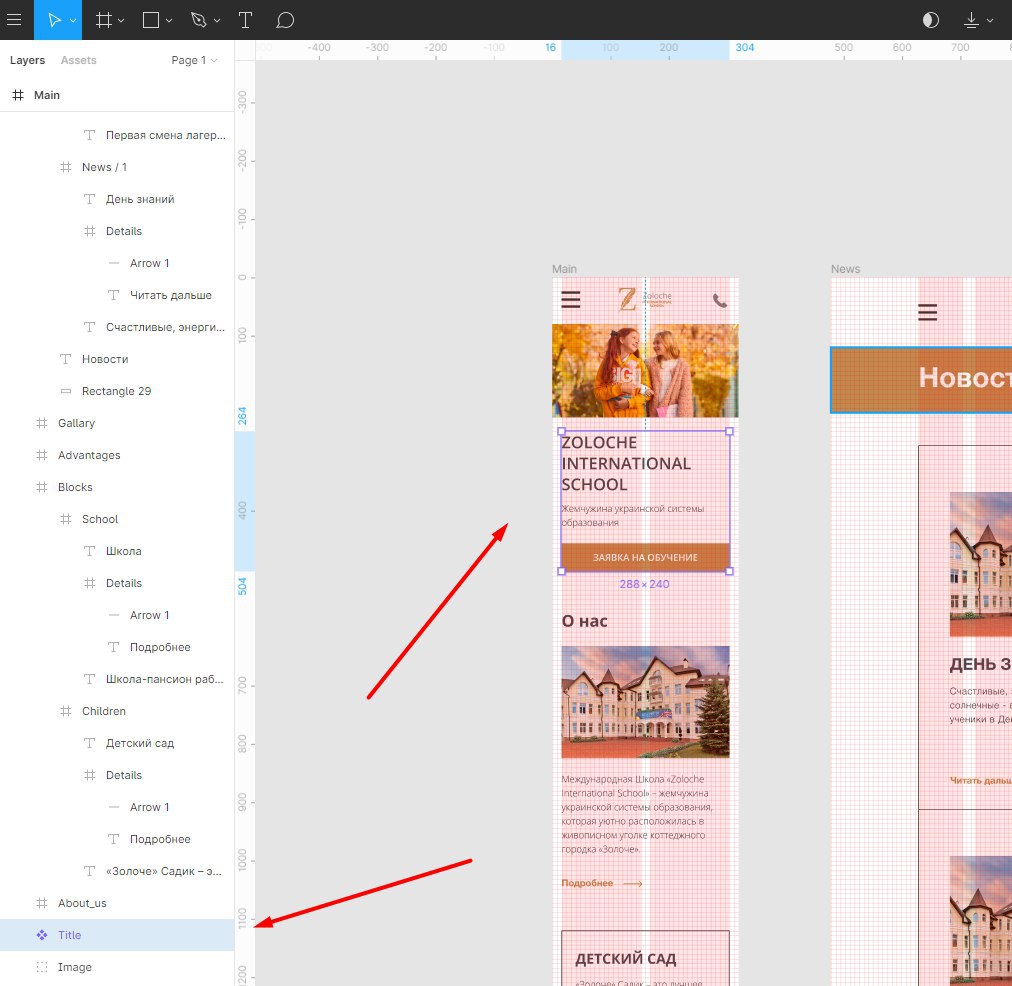Open the Figma main menu hamburger
This screenshot has height=986, width=1012.
pos(14,20)
